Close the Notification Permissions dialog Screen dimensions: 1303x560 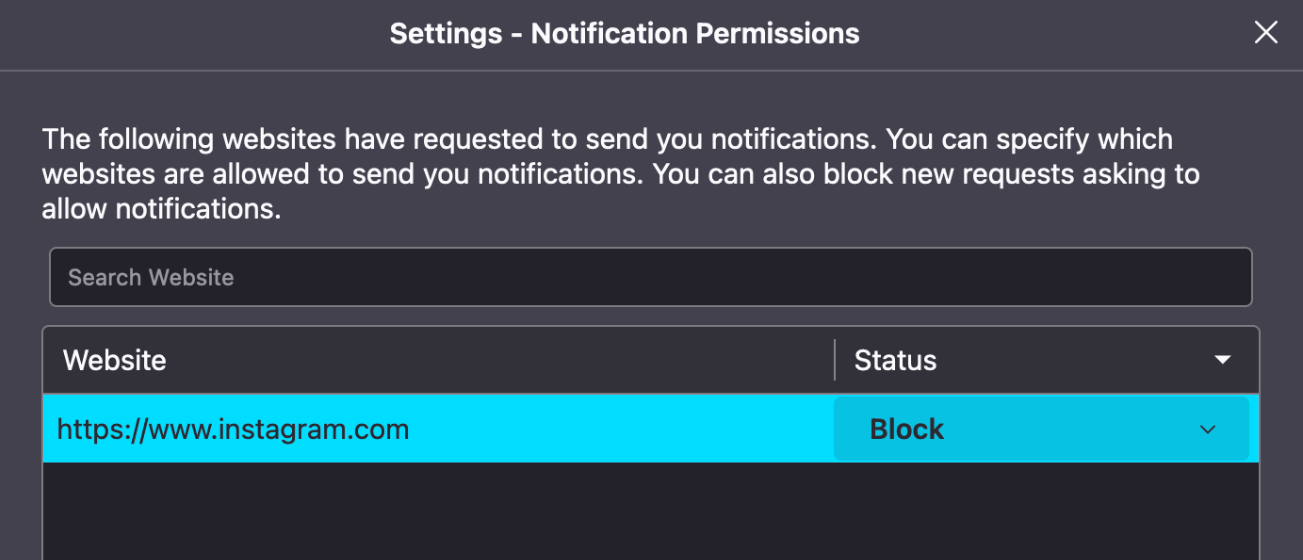[x=1266, y=33]
